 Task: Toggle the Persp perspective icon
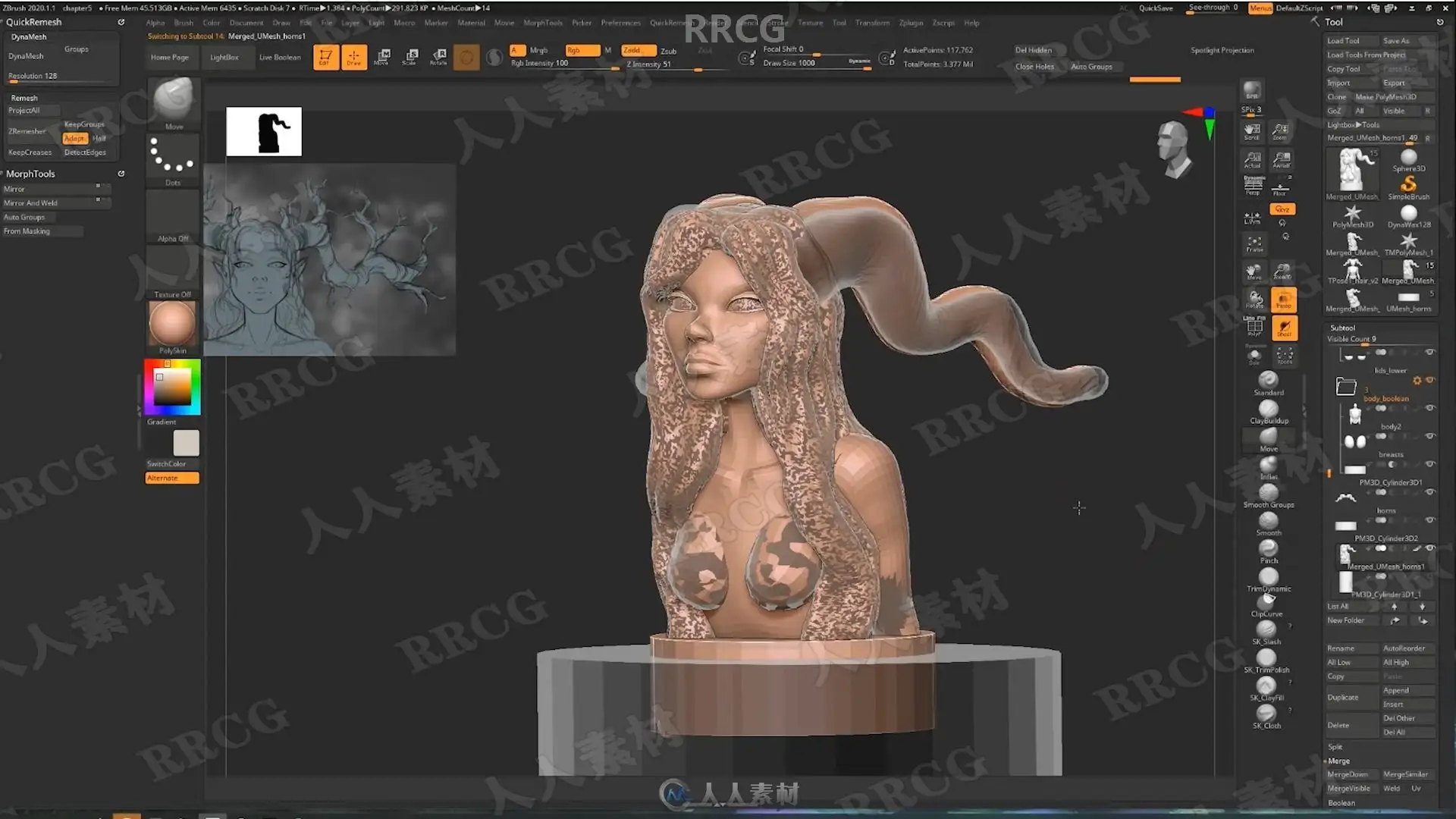[1253, 186]
